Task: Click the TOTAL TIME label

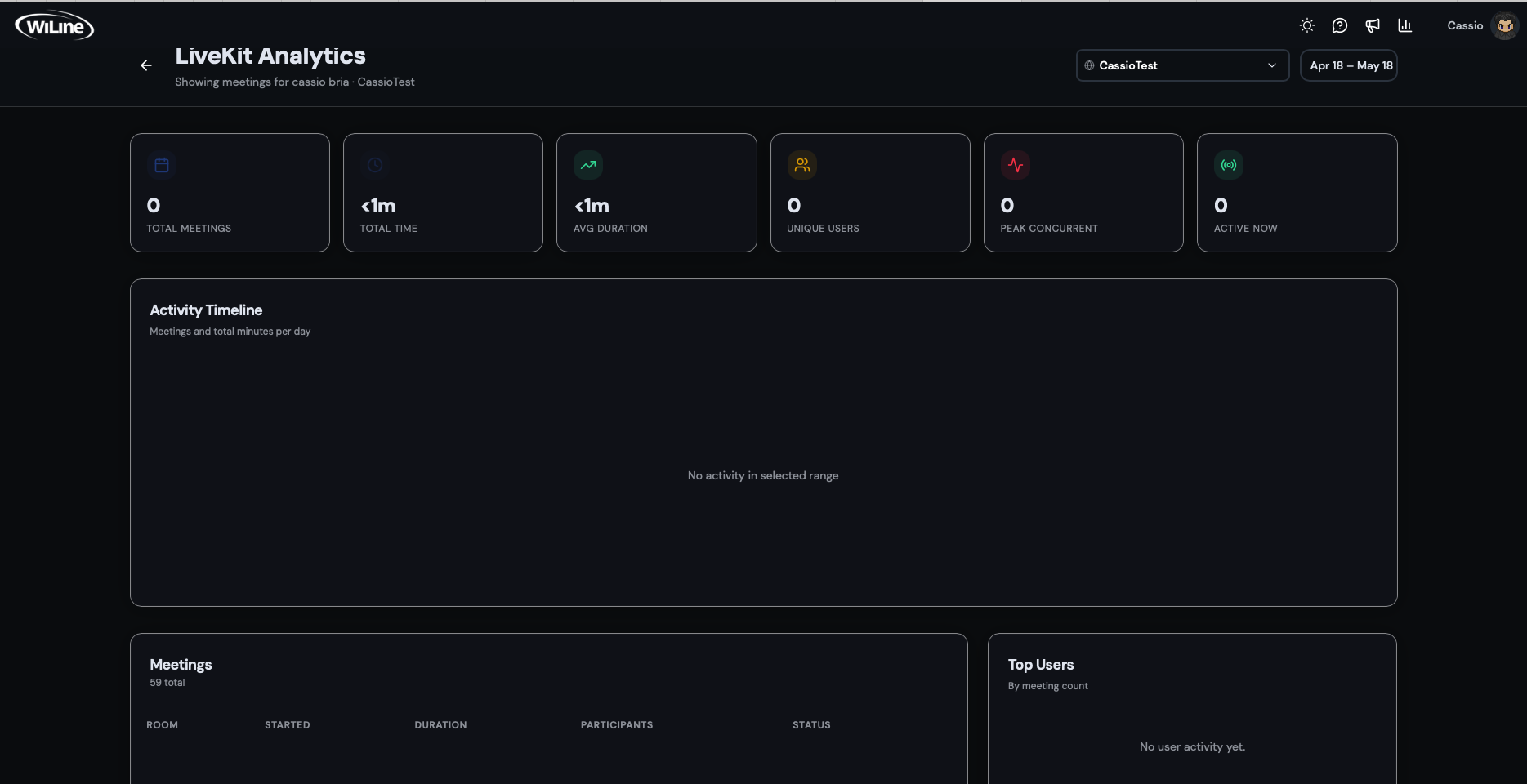Action: pos(389,229)
